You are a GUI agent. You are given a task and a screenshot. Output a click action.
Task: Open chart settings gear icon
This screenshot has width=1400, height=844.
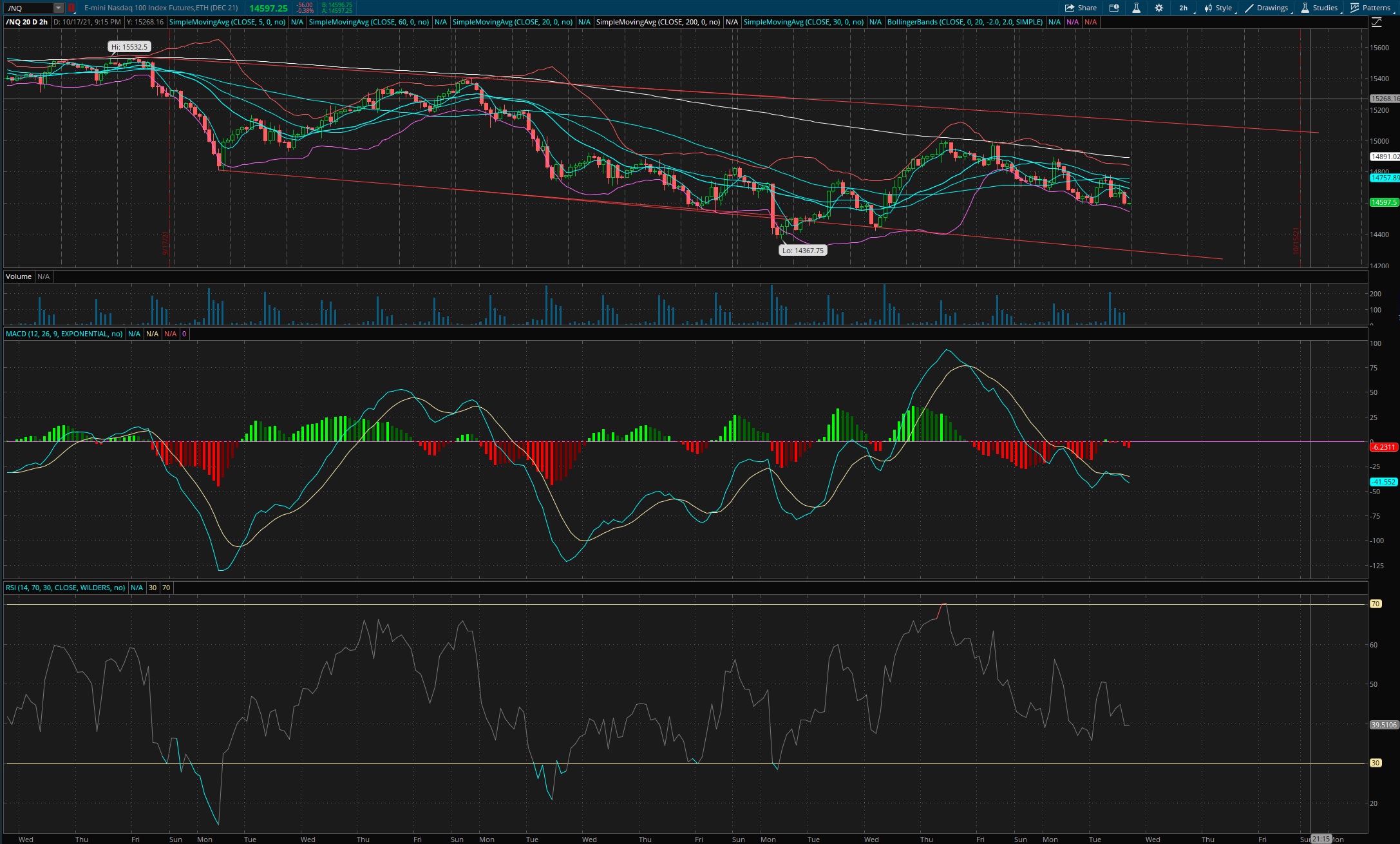tap(1159, 8)
